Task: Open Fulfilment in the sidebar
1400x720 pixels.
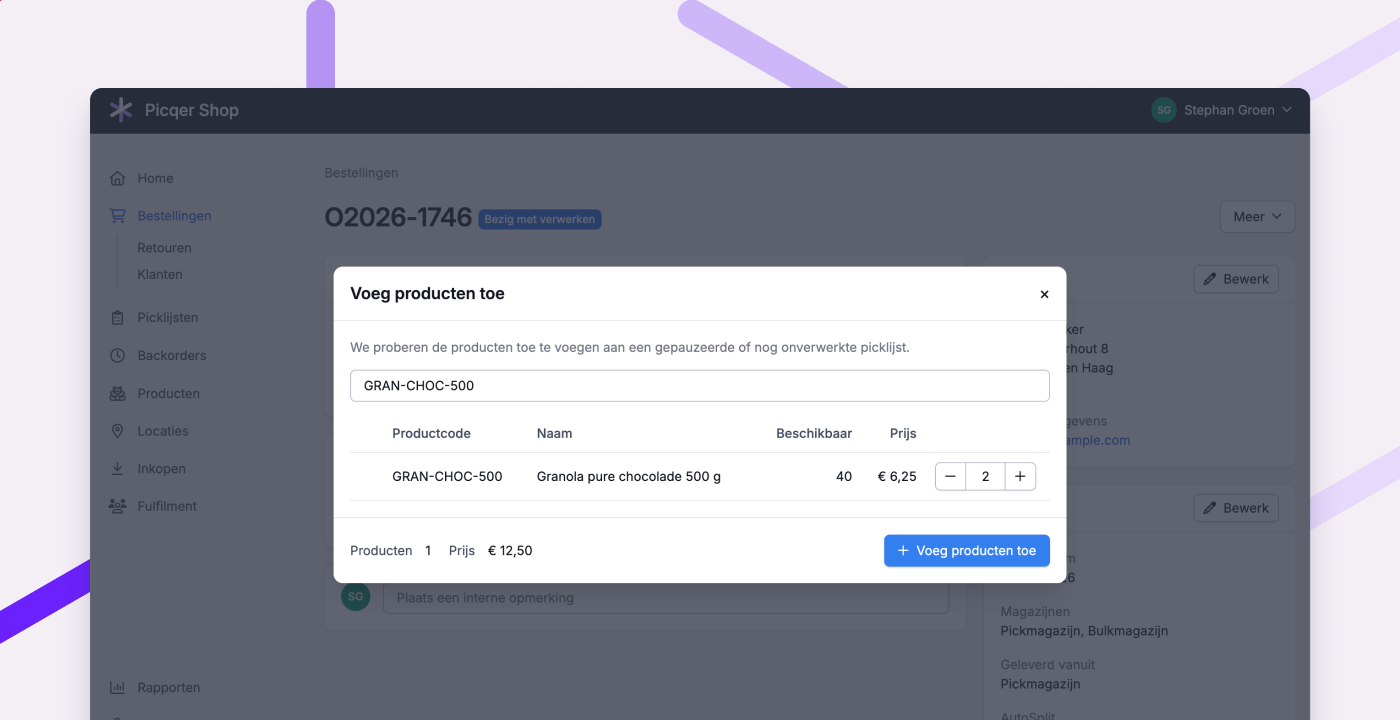Action: (x=167, y=507)
